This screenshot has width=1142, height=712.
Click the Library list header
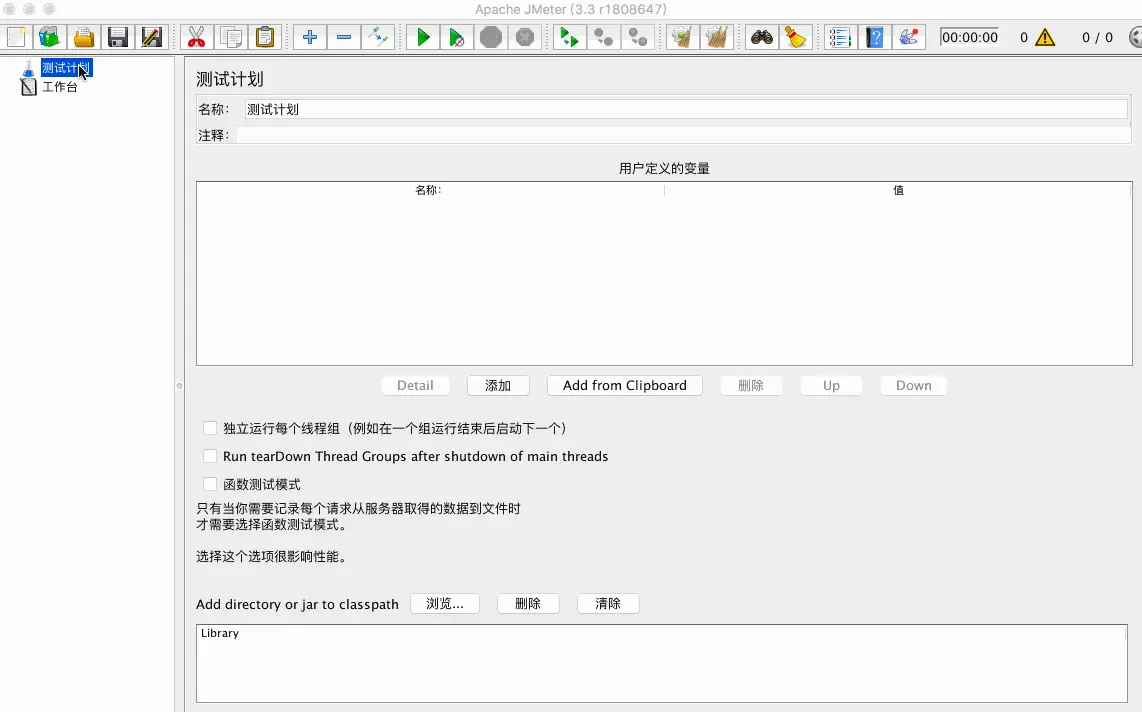[661, 633]
